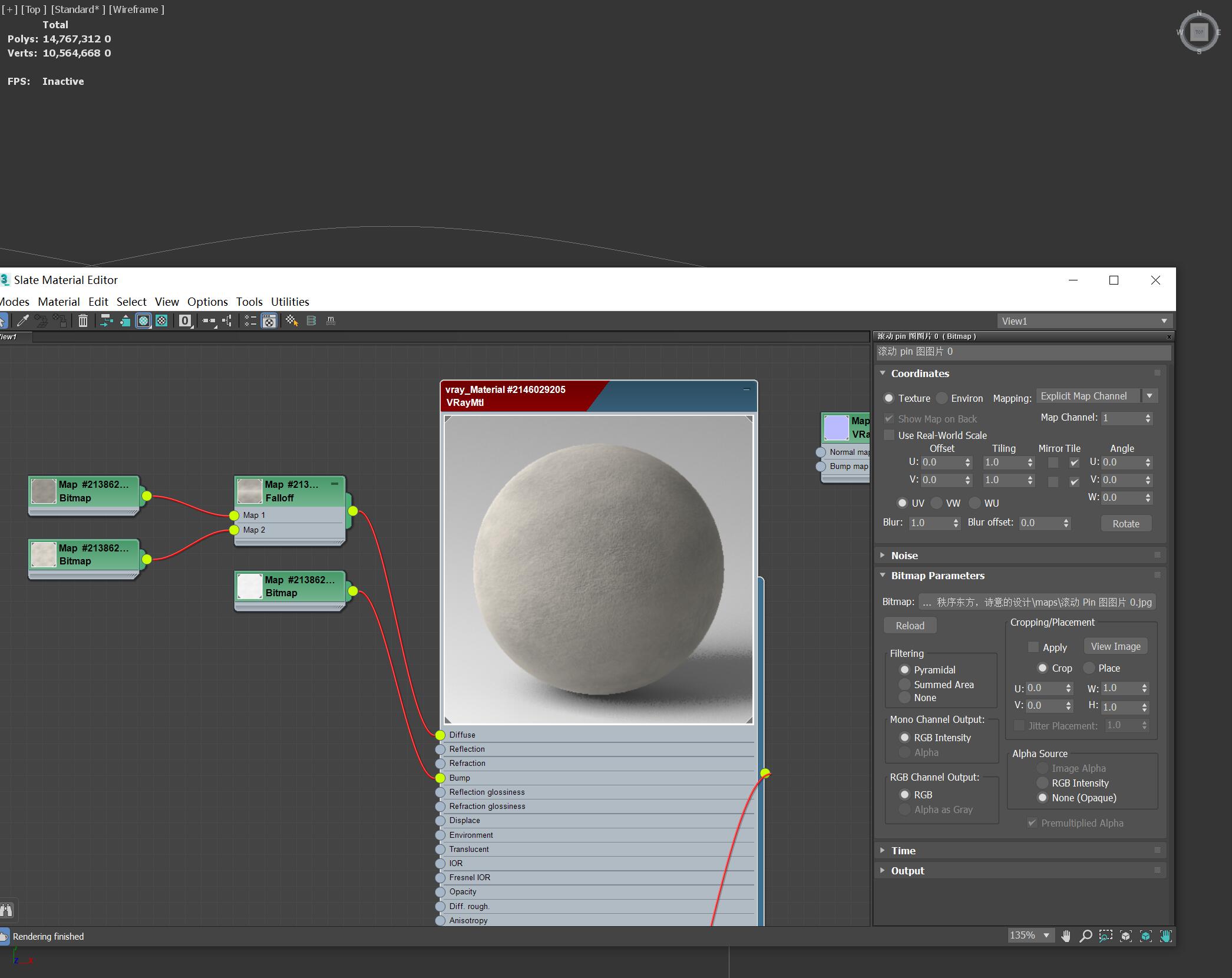Image resolution: width=1232 pixels, height=978 pixels.
Task: Click the Select by Material icon
Action: click(292, 321)
